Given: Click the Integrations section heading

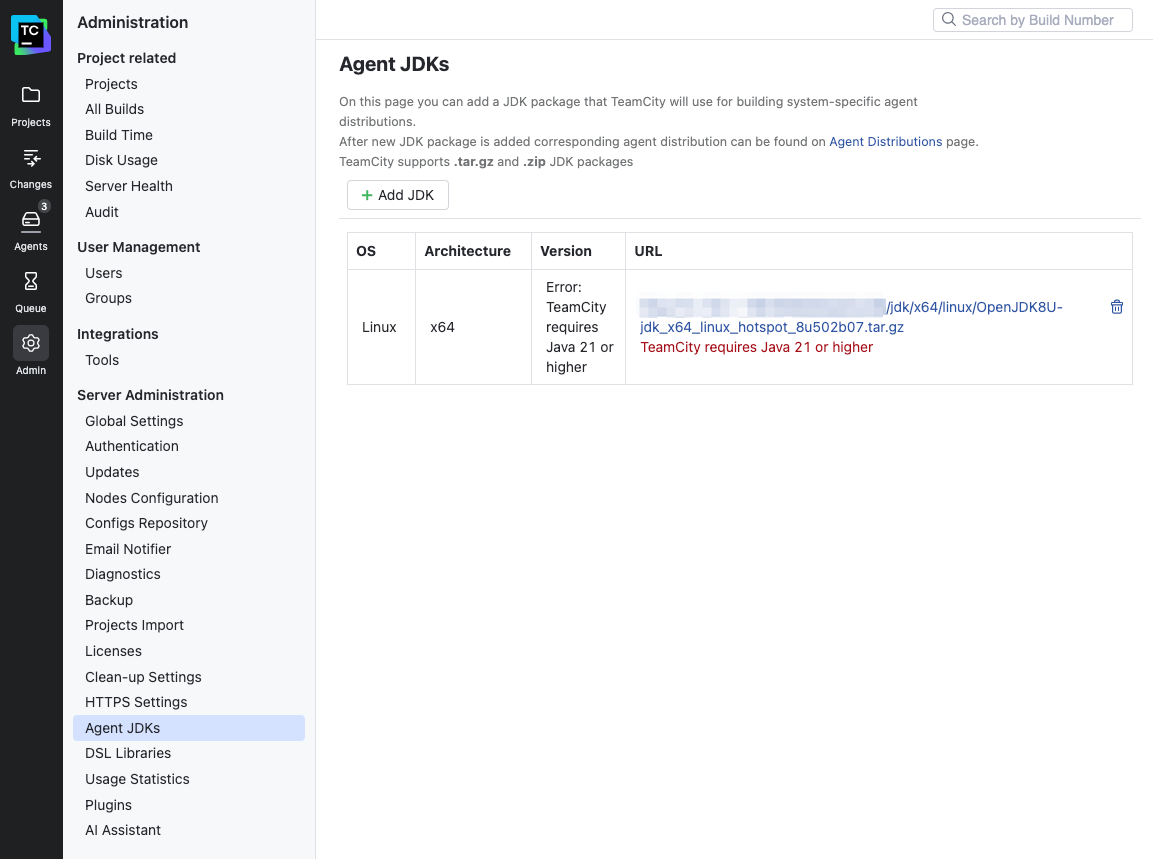Looking at the screenshot, I should (x=118, y=334).
